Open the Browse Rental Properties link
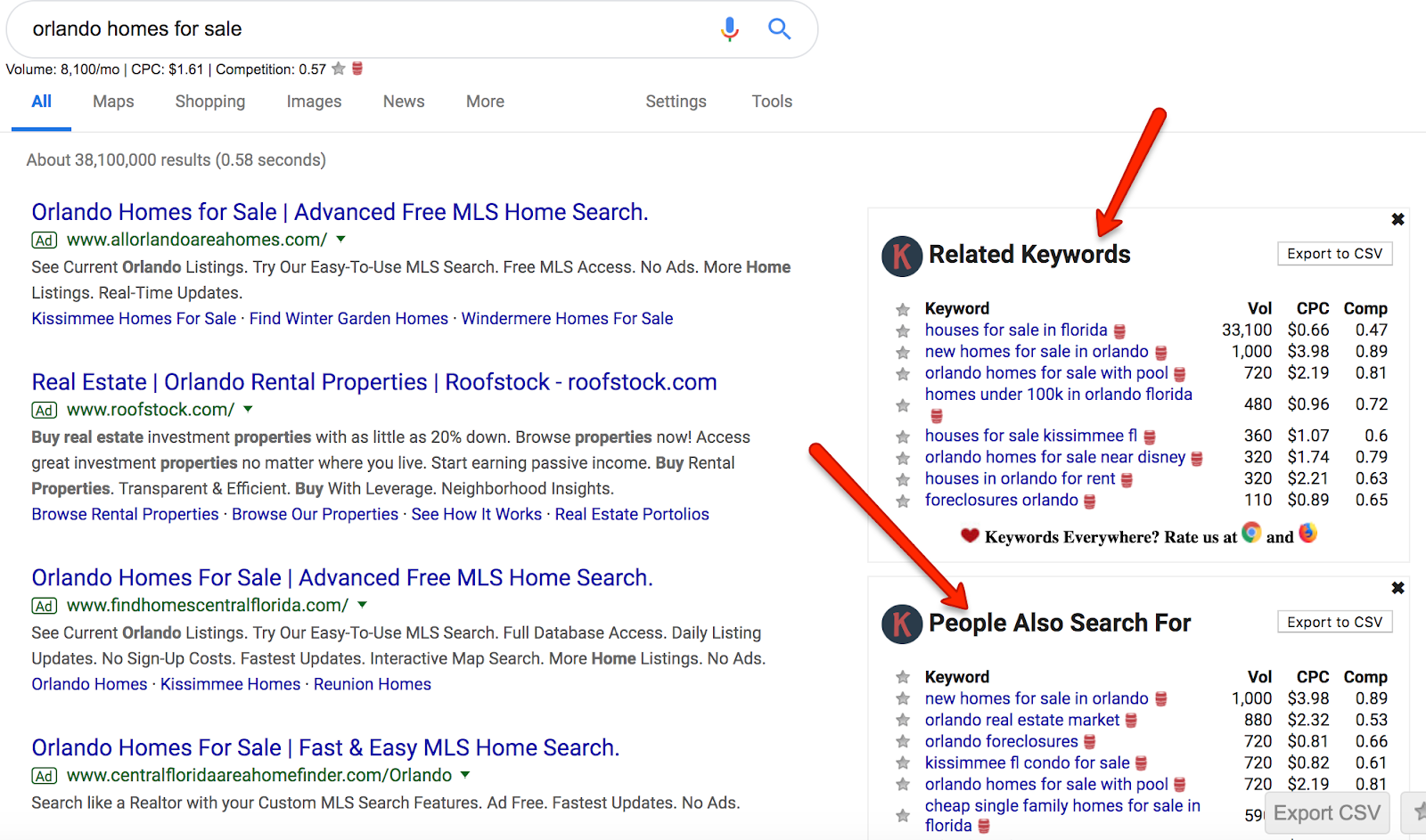 [124, 514]
